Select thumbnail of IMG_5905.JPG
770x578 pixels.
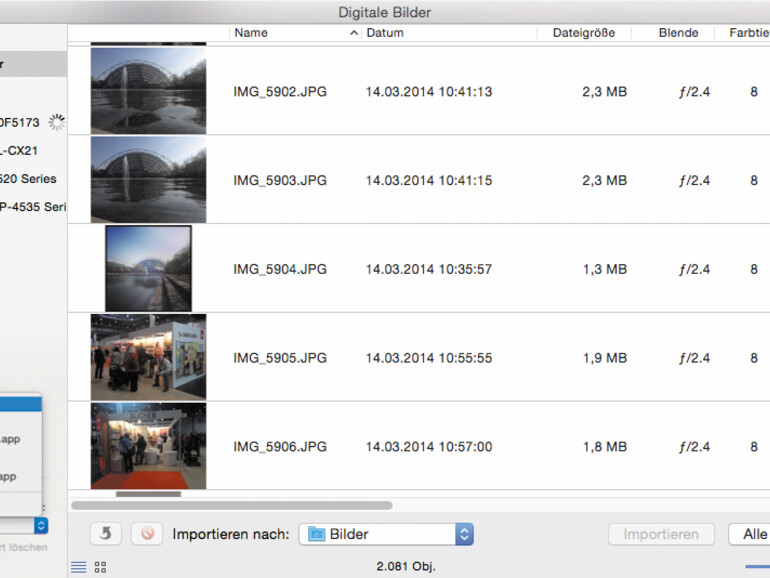(x=148, y=357)
